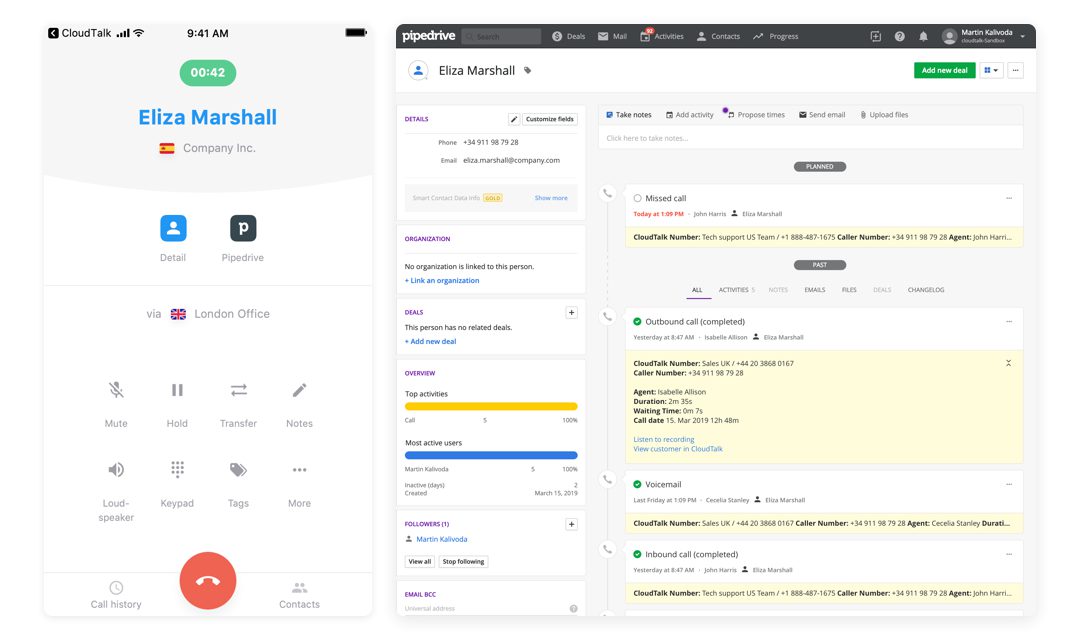This screenshot has height=640, width=1080.
Task: Toggle Voicemail completed checkmark
Action: (637, 484)
